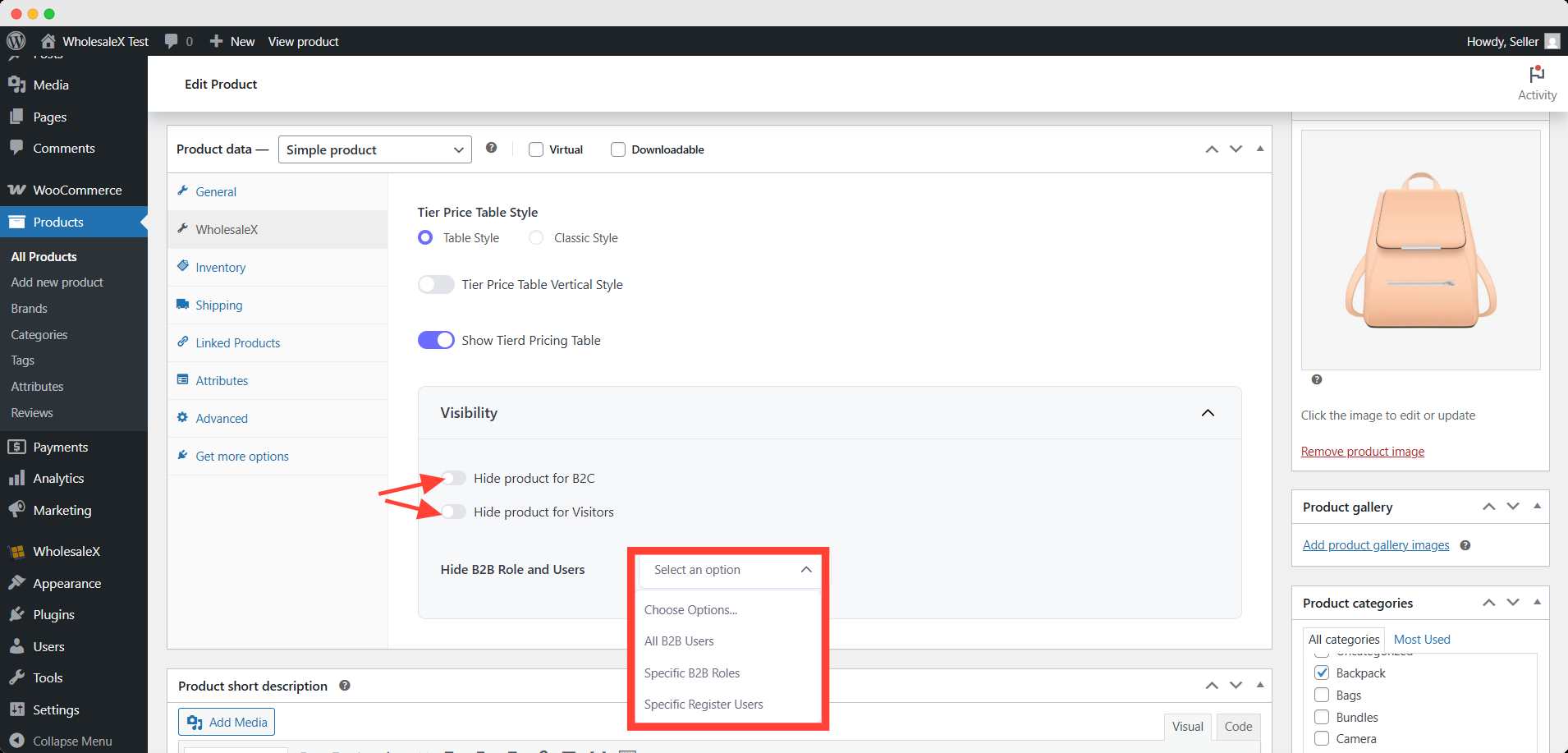Click the backpack product image thumbnail

tap(1420, 250)
